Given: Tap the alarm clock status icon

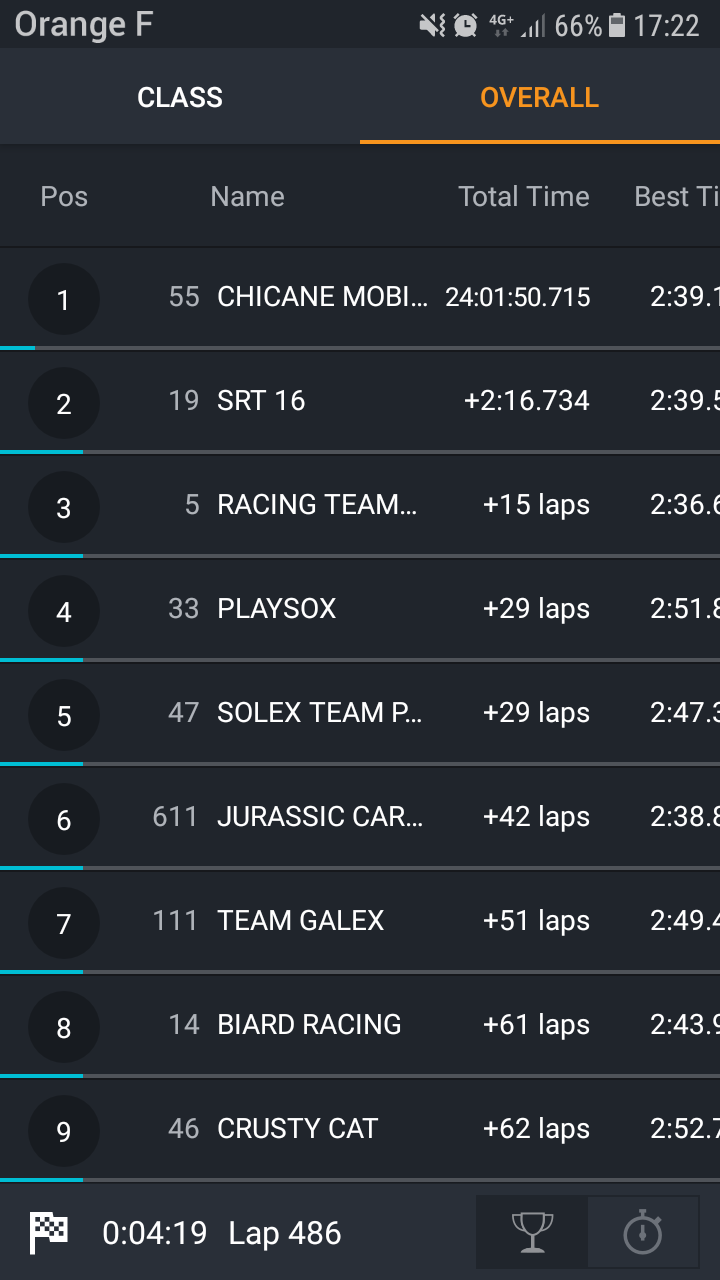Looking at the screenshot, I should click(x=465, y=25).
